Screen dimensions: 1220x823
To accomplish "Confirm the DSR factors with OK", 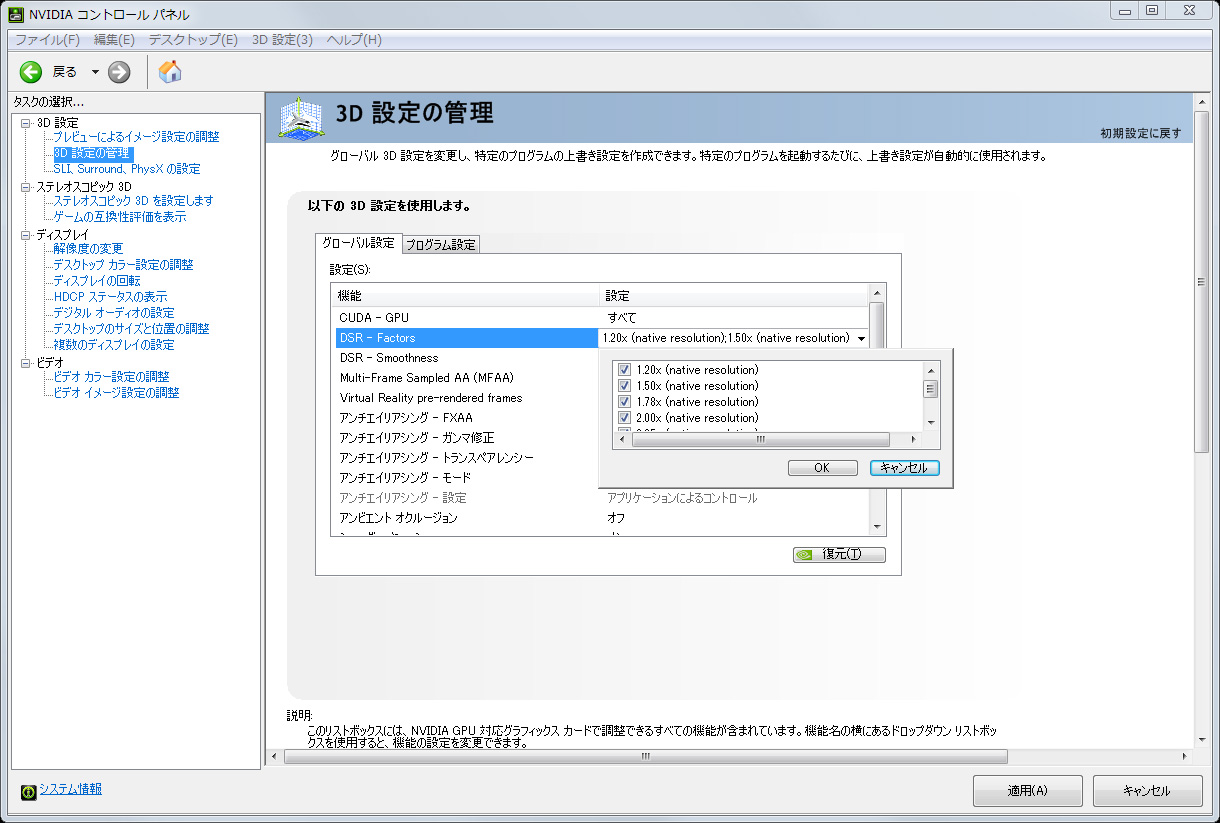I will [x=822, y=468].
